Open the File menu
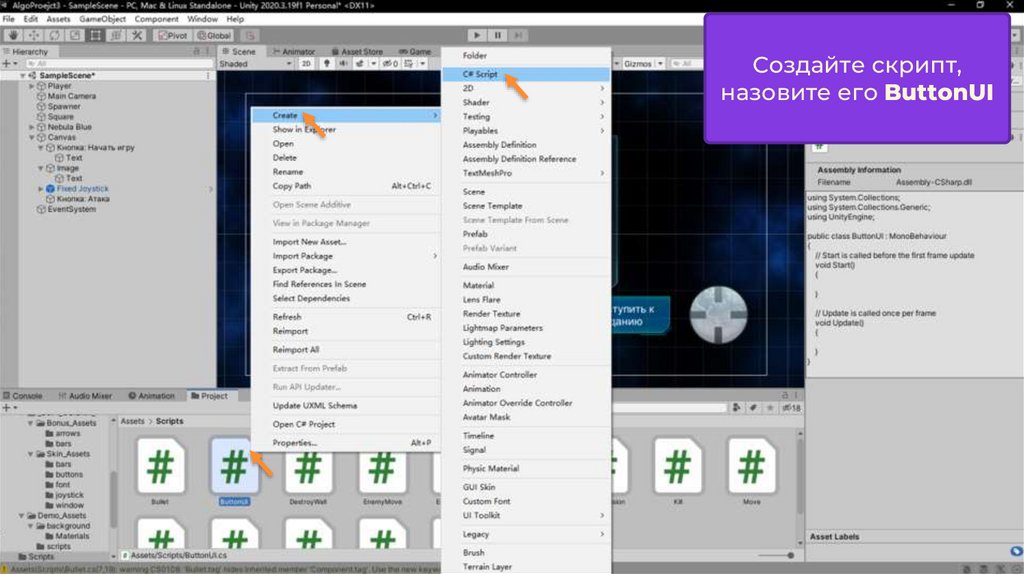 [8, 19]
